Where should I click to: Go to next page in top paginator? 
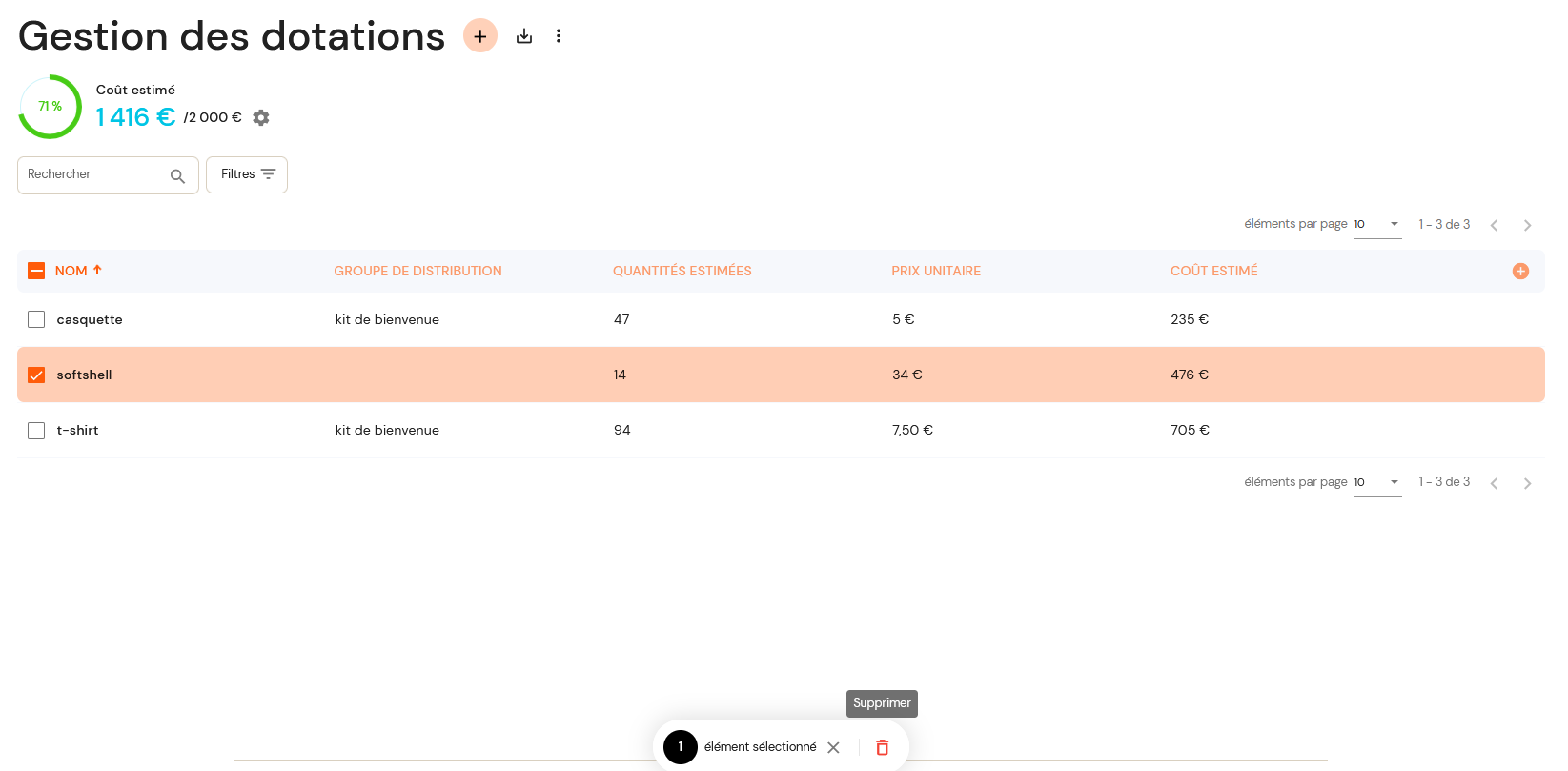click(1527, 226)
